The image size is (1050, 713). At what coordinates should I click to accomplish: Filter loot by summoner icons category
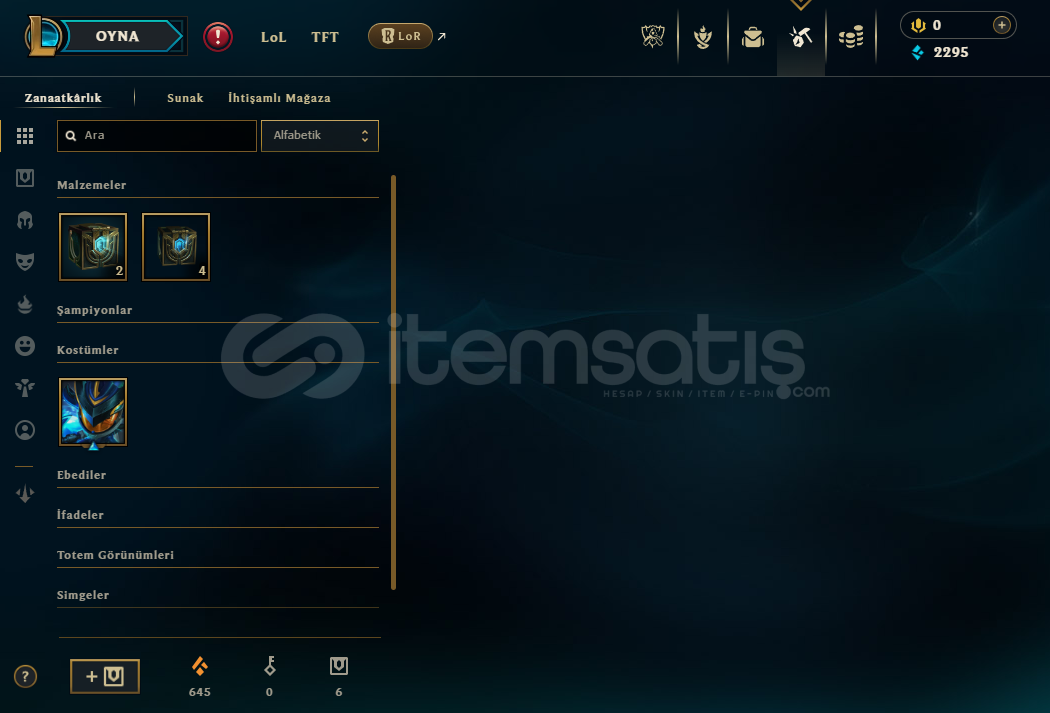point(25,430)
